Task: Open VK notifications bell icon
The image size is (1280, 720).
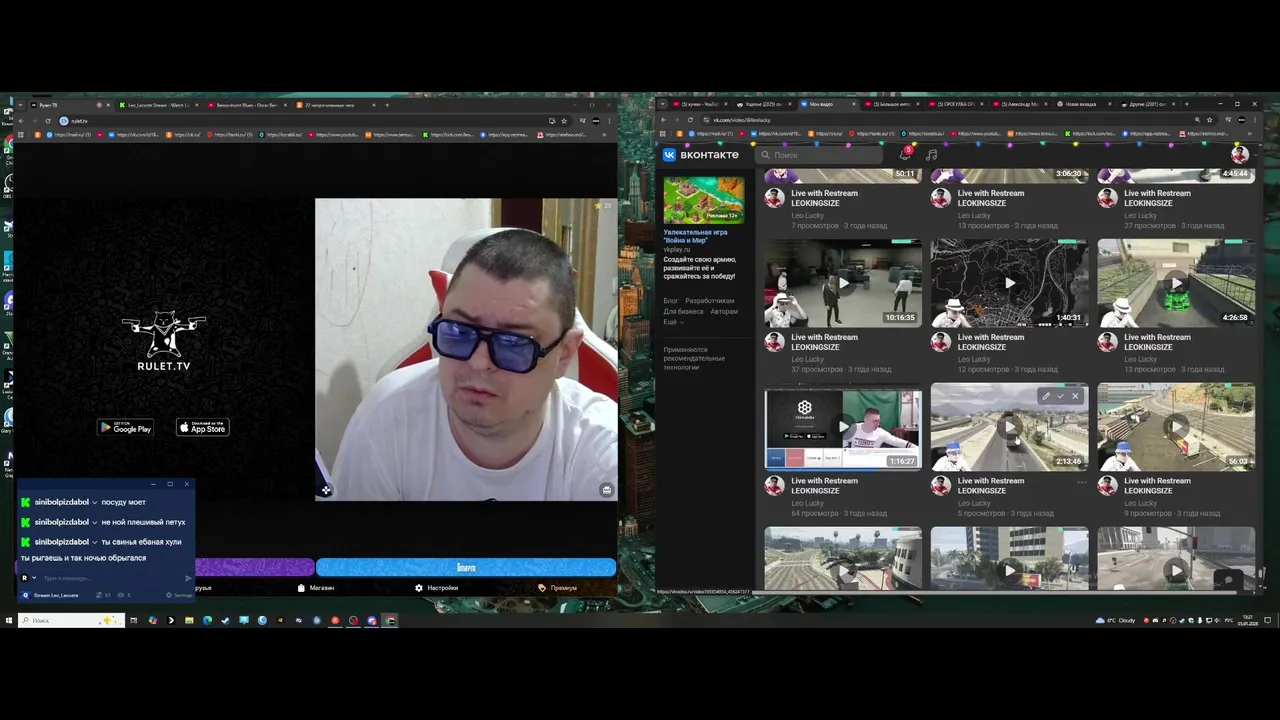Action: (905, 155)
